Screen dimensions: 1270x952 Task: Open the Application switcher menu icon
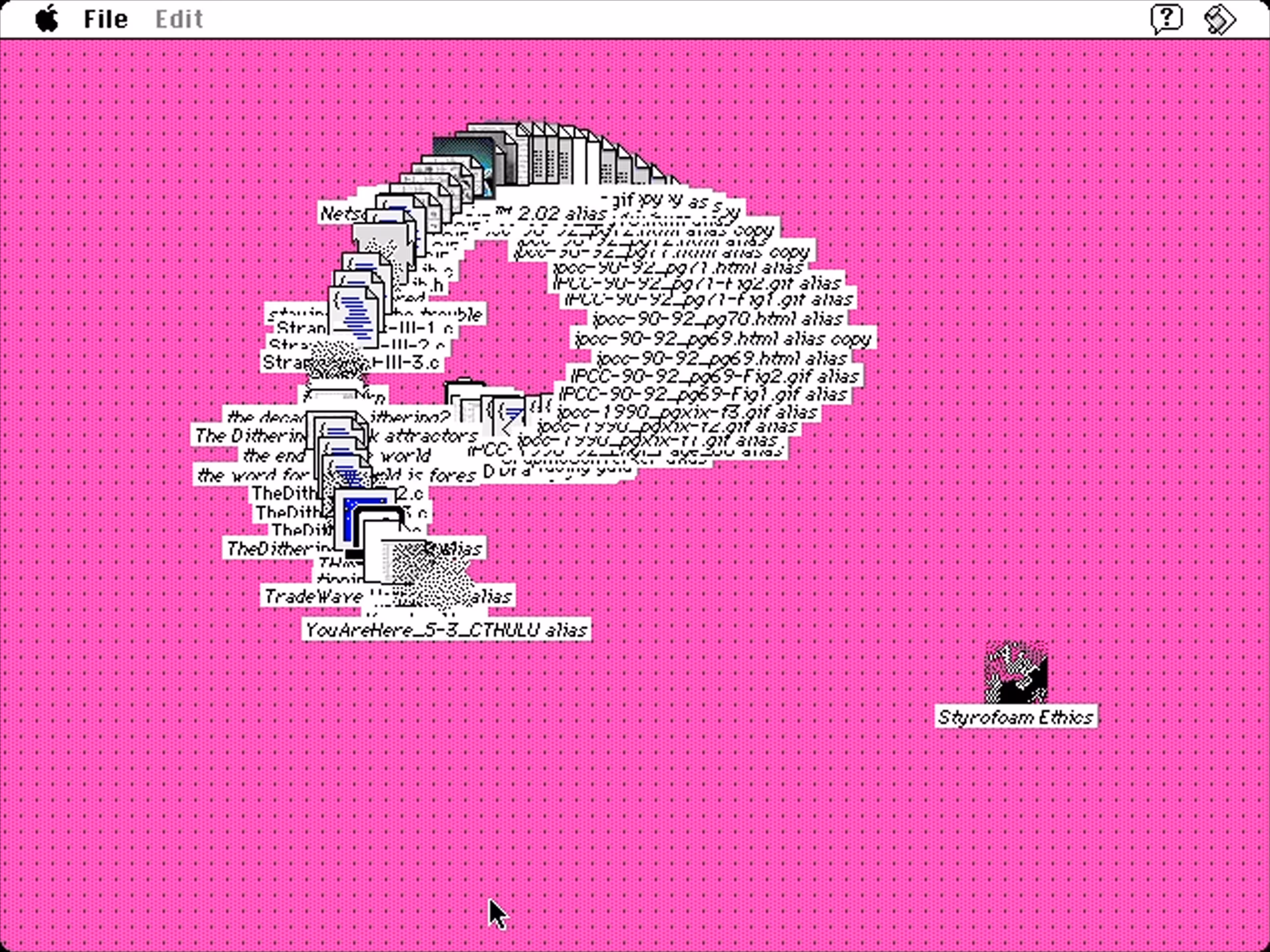pos(1219,19)
